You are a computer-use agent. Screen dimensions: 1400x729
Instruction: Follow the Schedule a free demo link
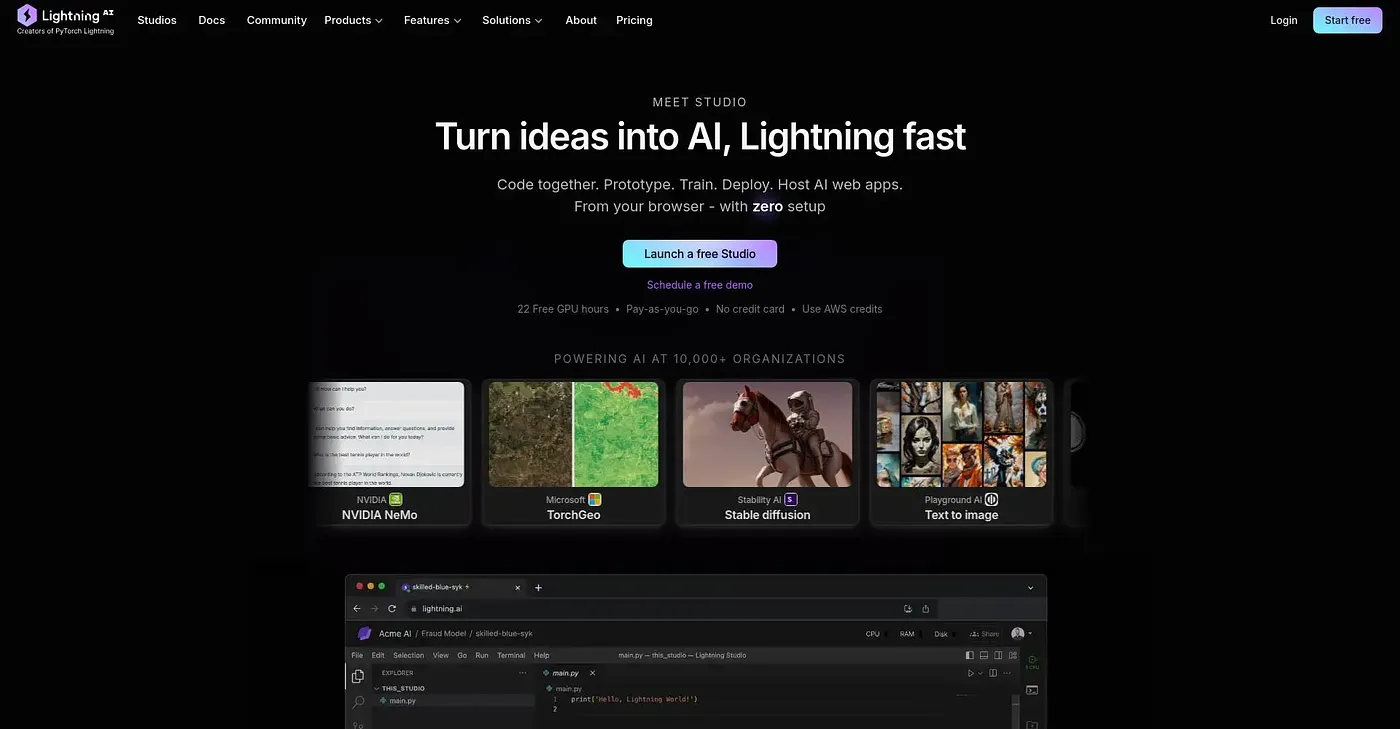coord(700,285)
